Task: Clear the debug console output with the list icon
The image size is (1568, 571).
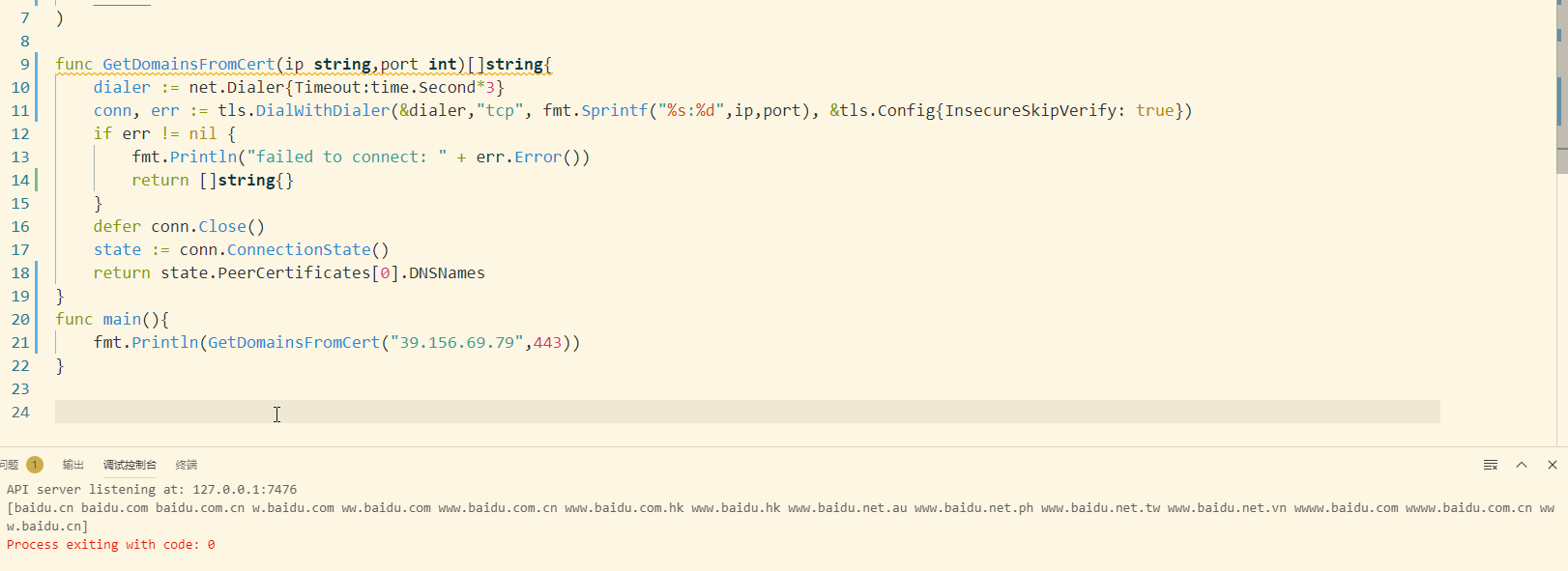Action: (1491, 465)
